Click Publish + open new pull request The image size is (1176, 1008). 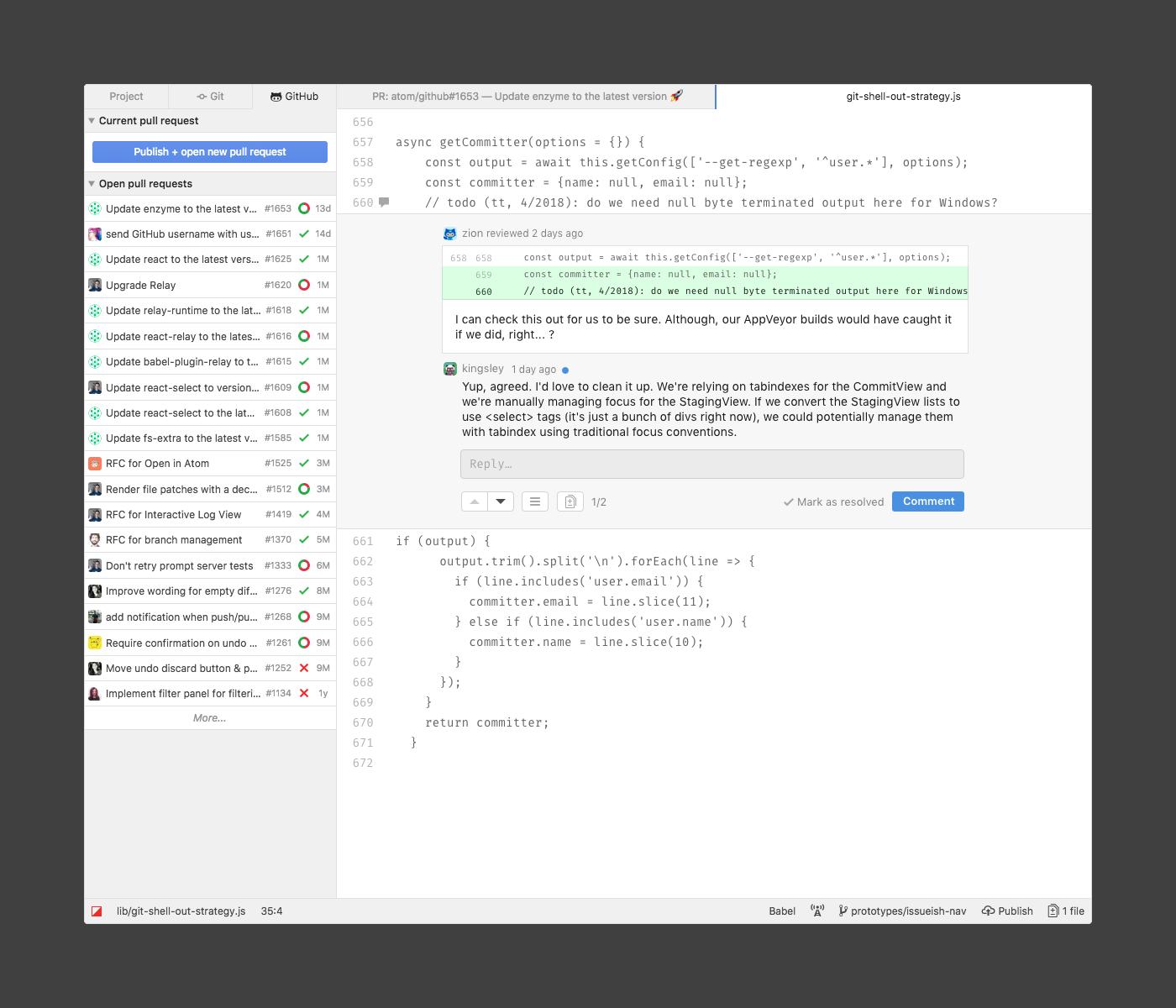coord(210,152)
